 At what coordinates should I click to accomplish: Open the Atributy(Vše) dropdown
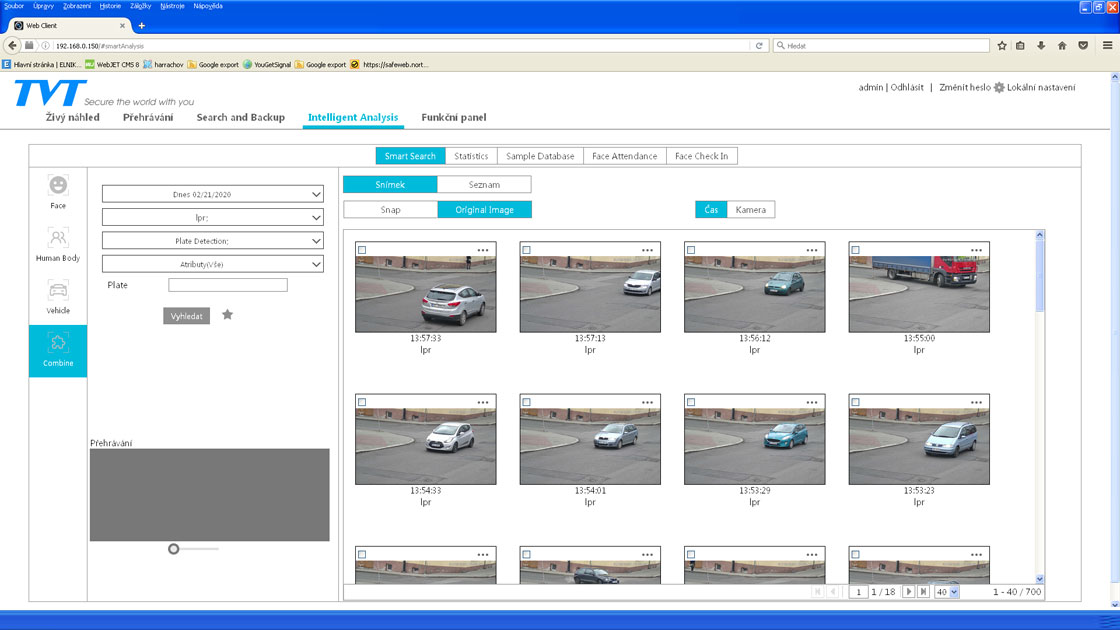(x=212, y=264)
